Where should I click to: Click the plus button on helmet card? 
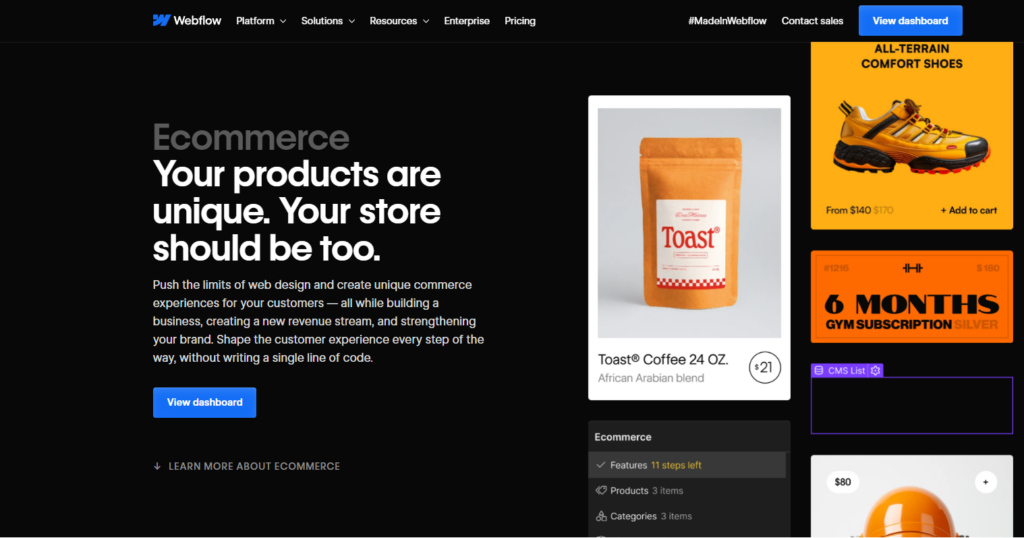pos(985,482)
